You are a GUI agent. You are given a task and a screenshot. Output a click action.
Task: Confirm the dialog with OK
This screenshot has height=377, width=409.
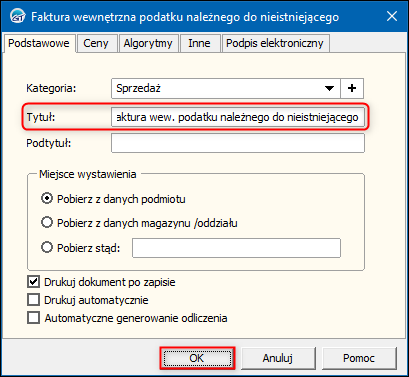197,358
